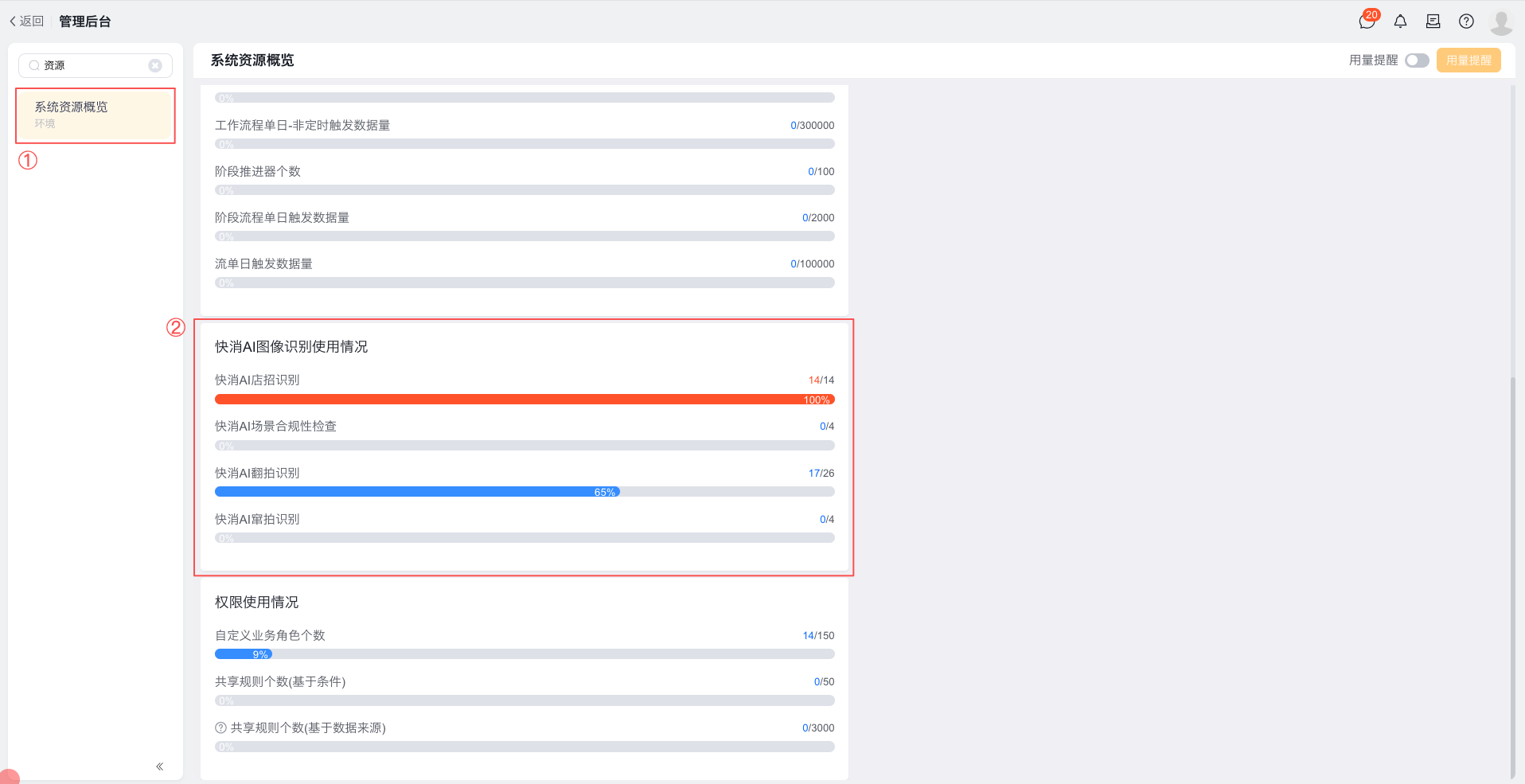Click the 自定义业务角色个数 progress bar

click(x=524, y=654)
